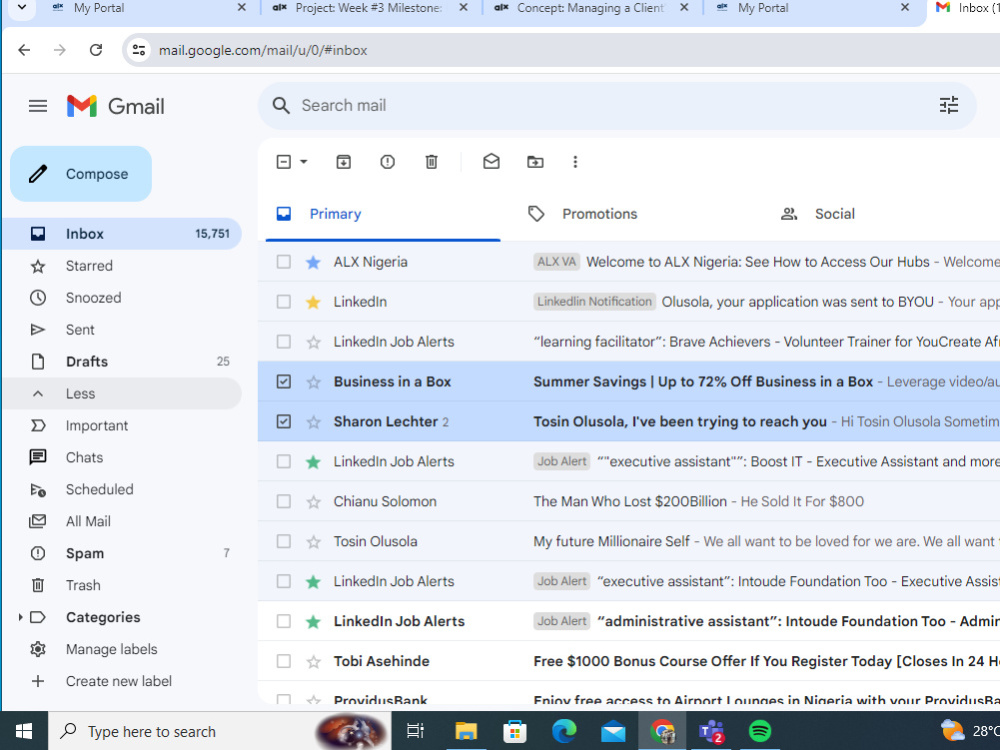
Task: Open Task View on the taskbar
Action: click(x=415, y=731)
